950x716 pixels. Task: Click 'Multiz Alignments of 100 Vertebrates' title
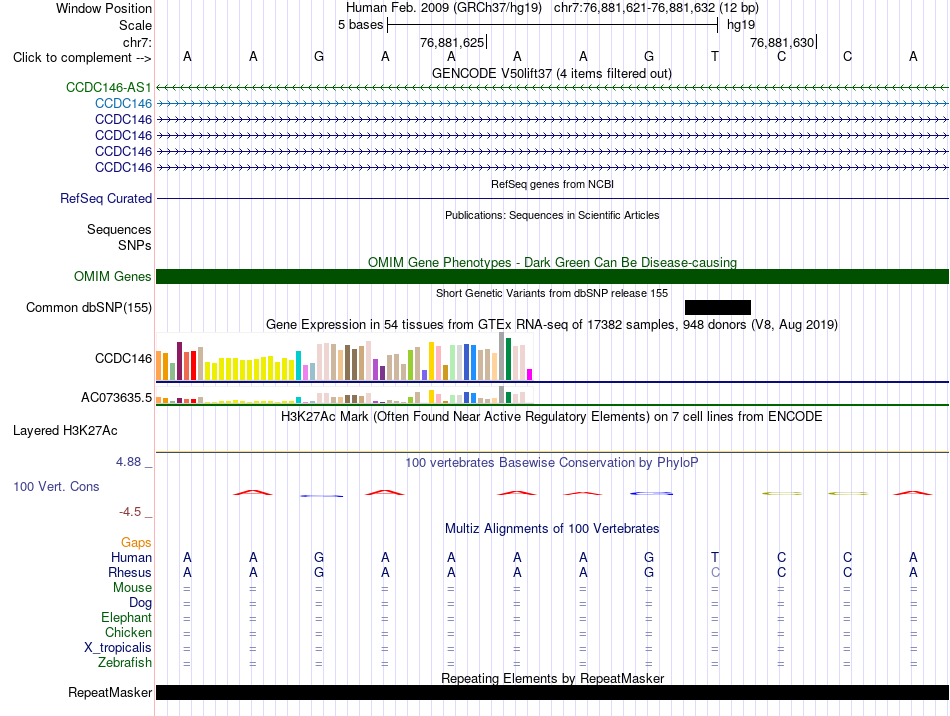[552, 529]
